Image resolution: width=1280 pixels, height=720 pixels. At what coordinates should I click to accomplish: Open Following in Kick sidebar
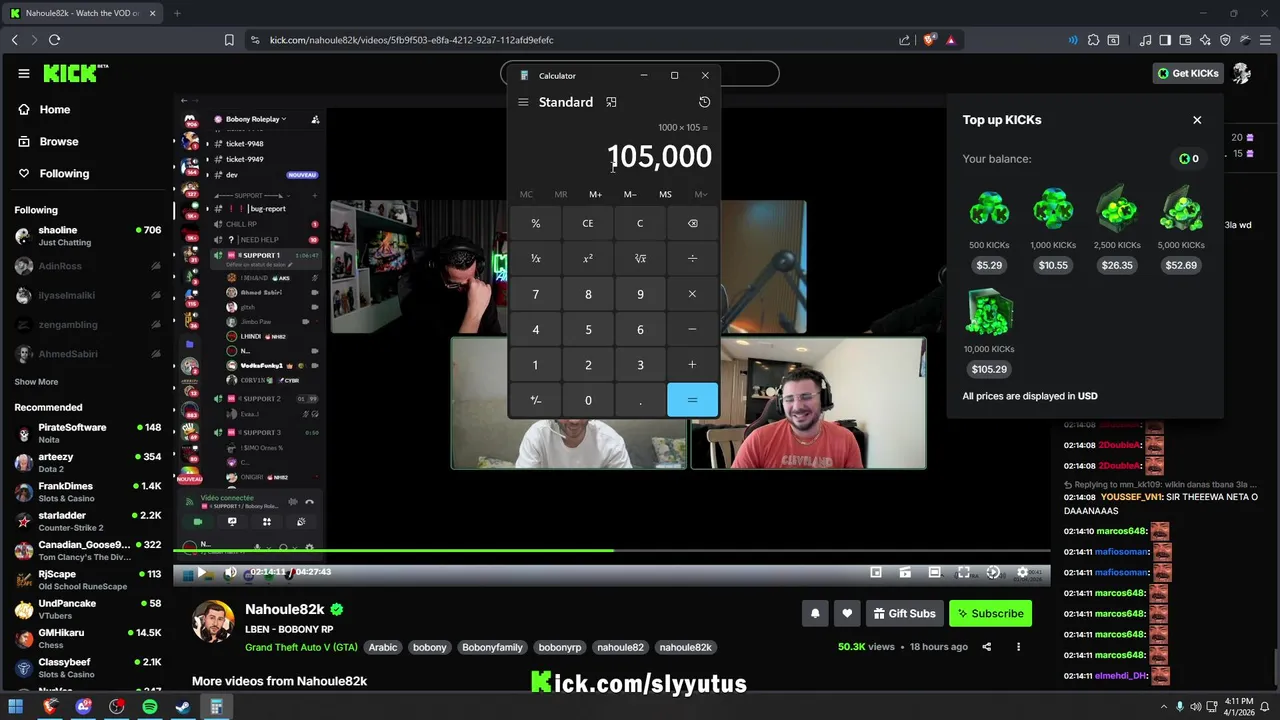pyautogui.click(x=54, y=174)
